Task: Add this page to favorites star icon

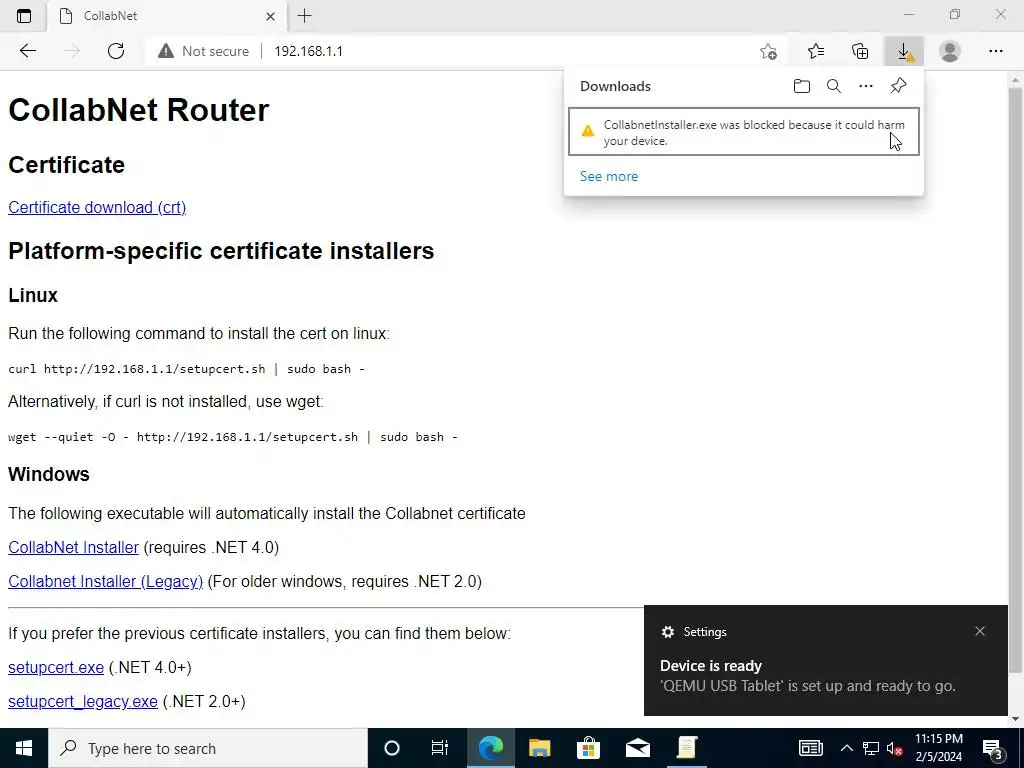Action: coord(769,51)
